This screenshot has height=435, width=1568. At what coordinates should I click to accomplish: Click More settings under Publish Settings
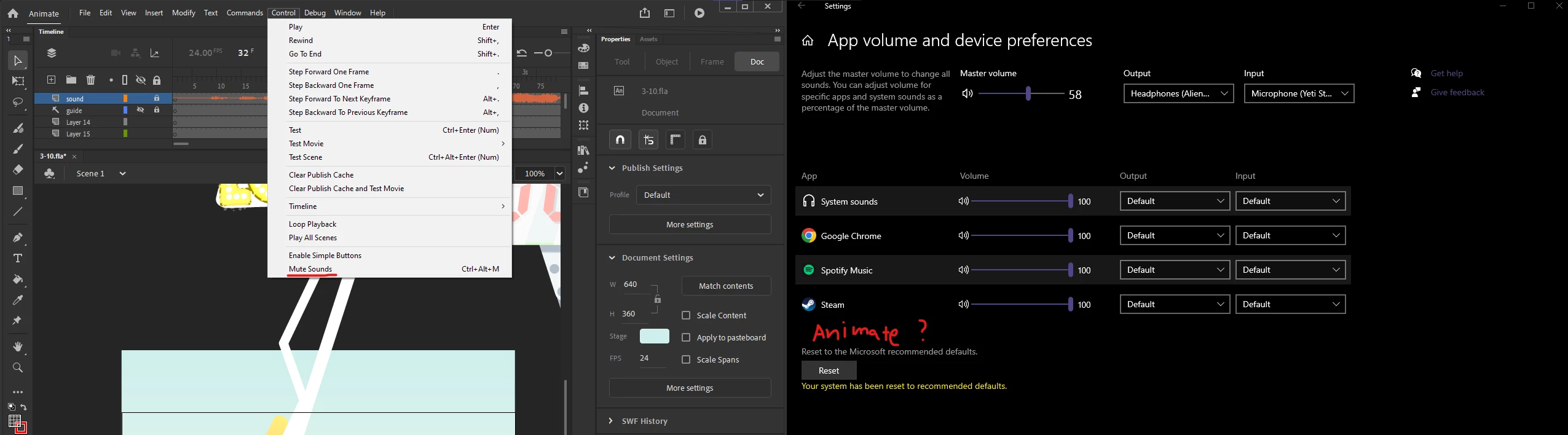pos(690,224)
